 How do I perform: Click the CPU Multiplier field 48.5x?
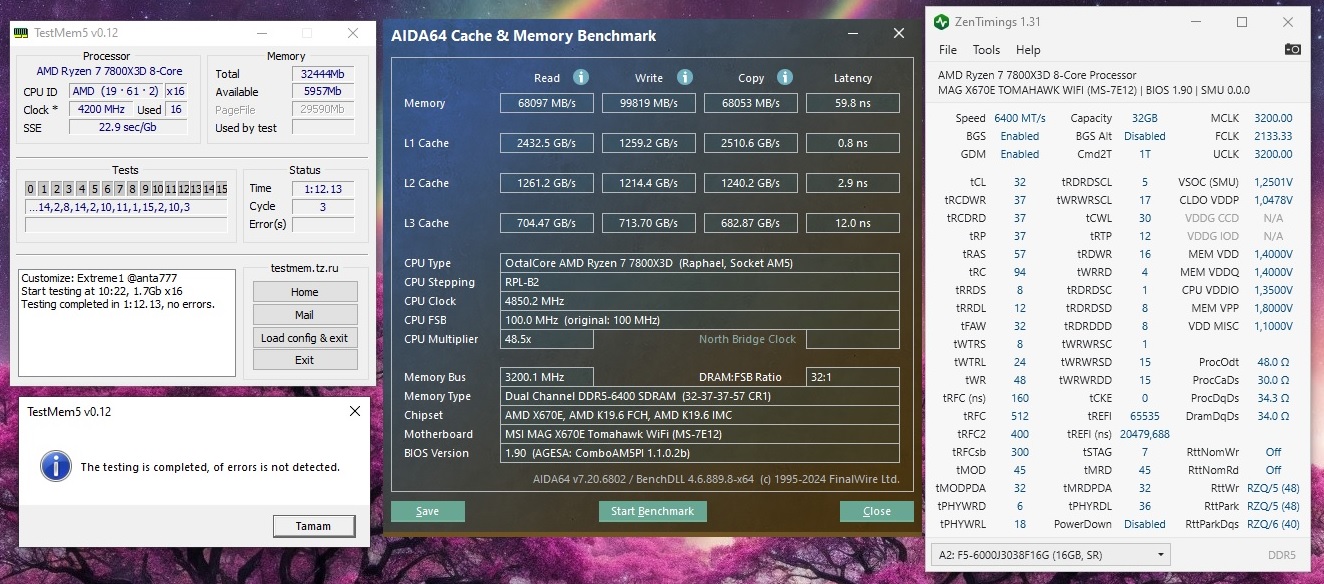tap(547, 339)
